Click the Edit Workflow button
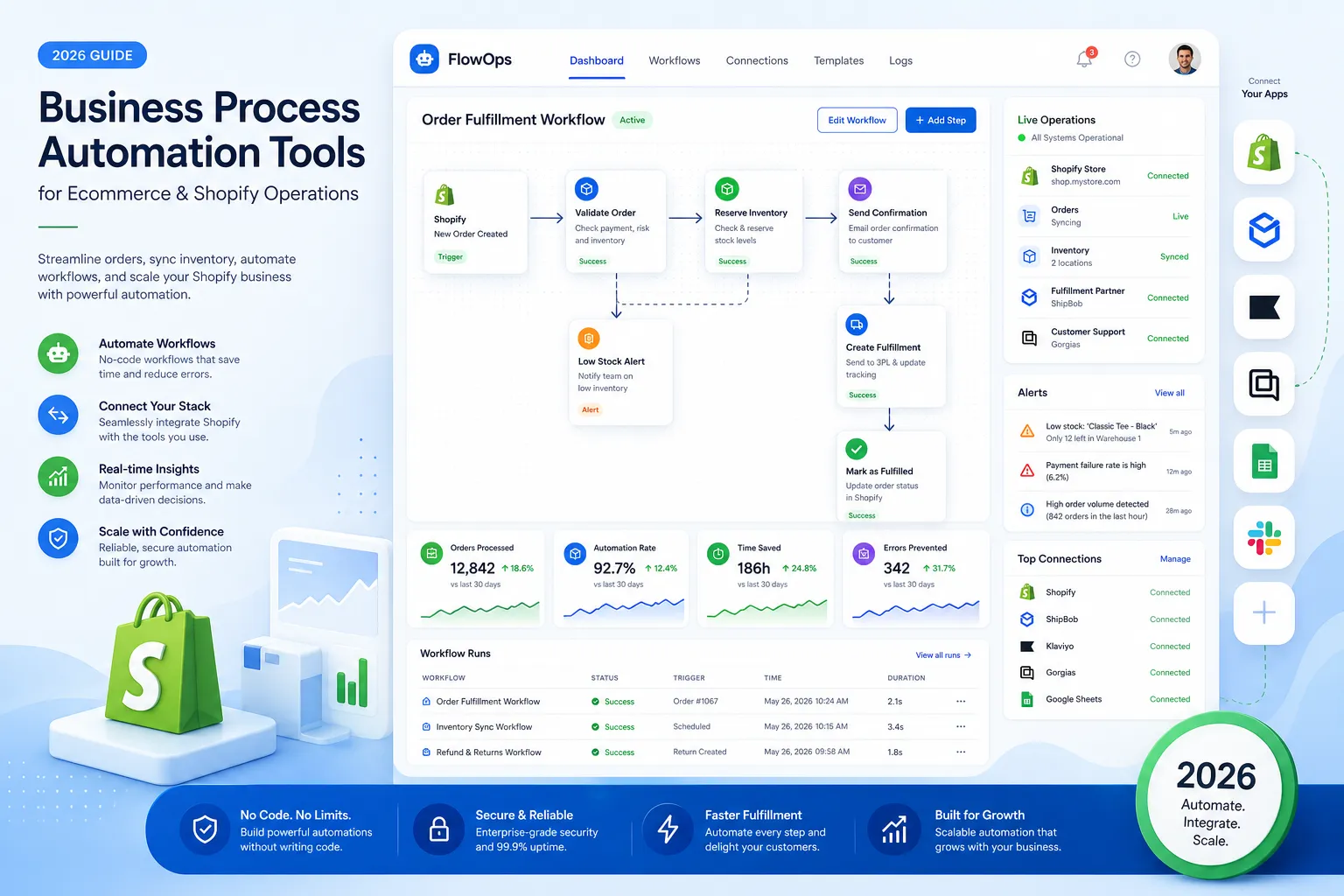 (857, 120)
